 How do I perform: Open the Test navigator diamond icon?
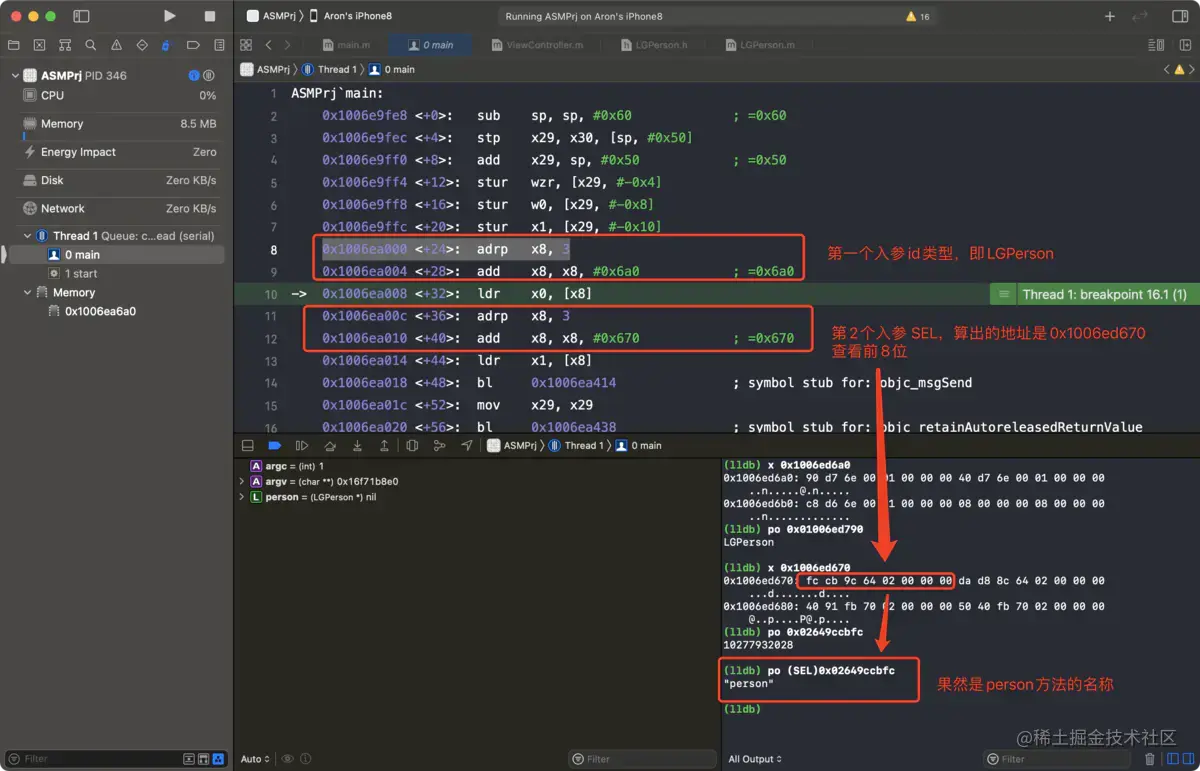tap(142, 45)
